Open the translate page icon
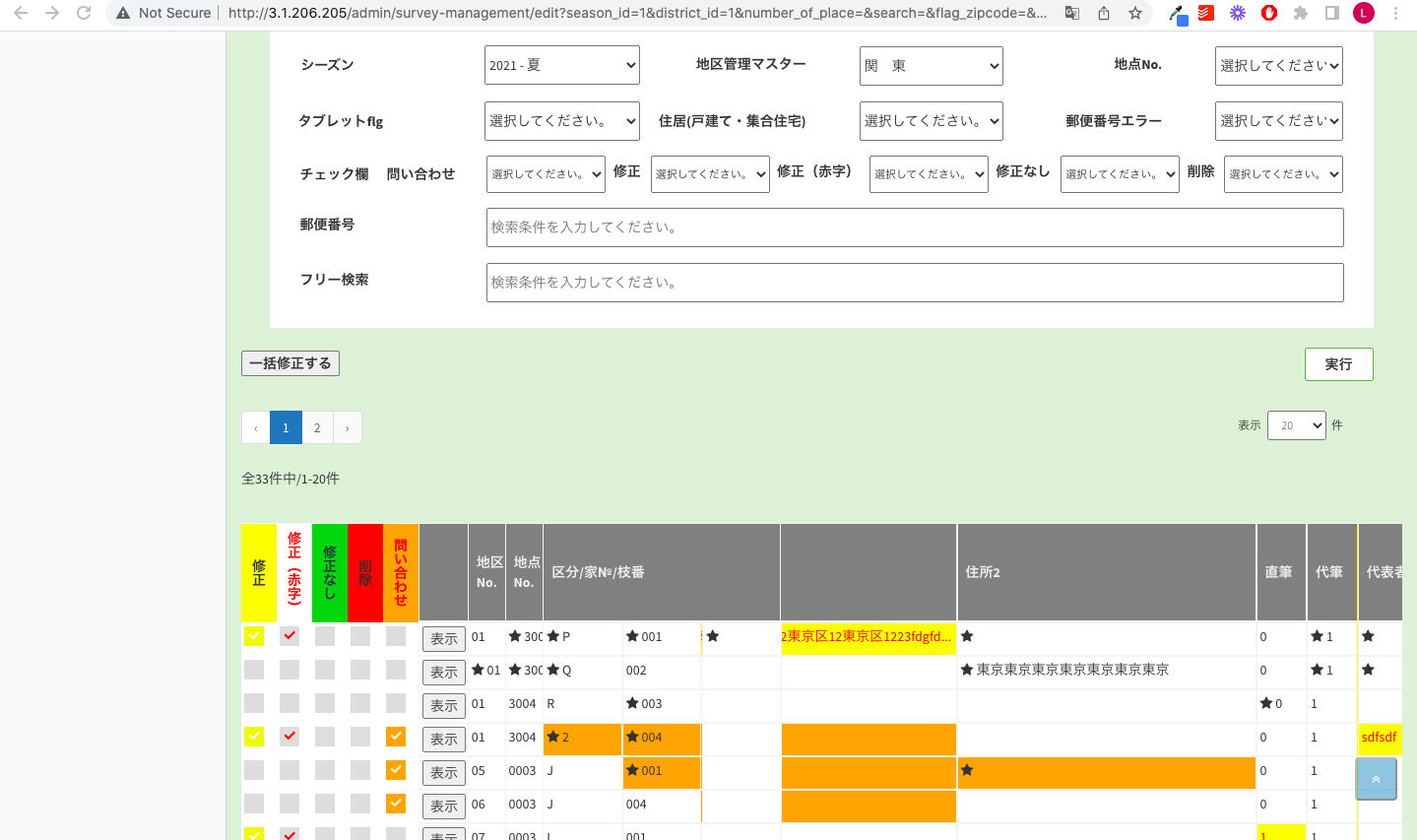This screenshot has height=840, width=1417. point(1072,13)
